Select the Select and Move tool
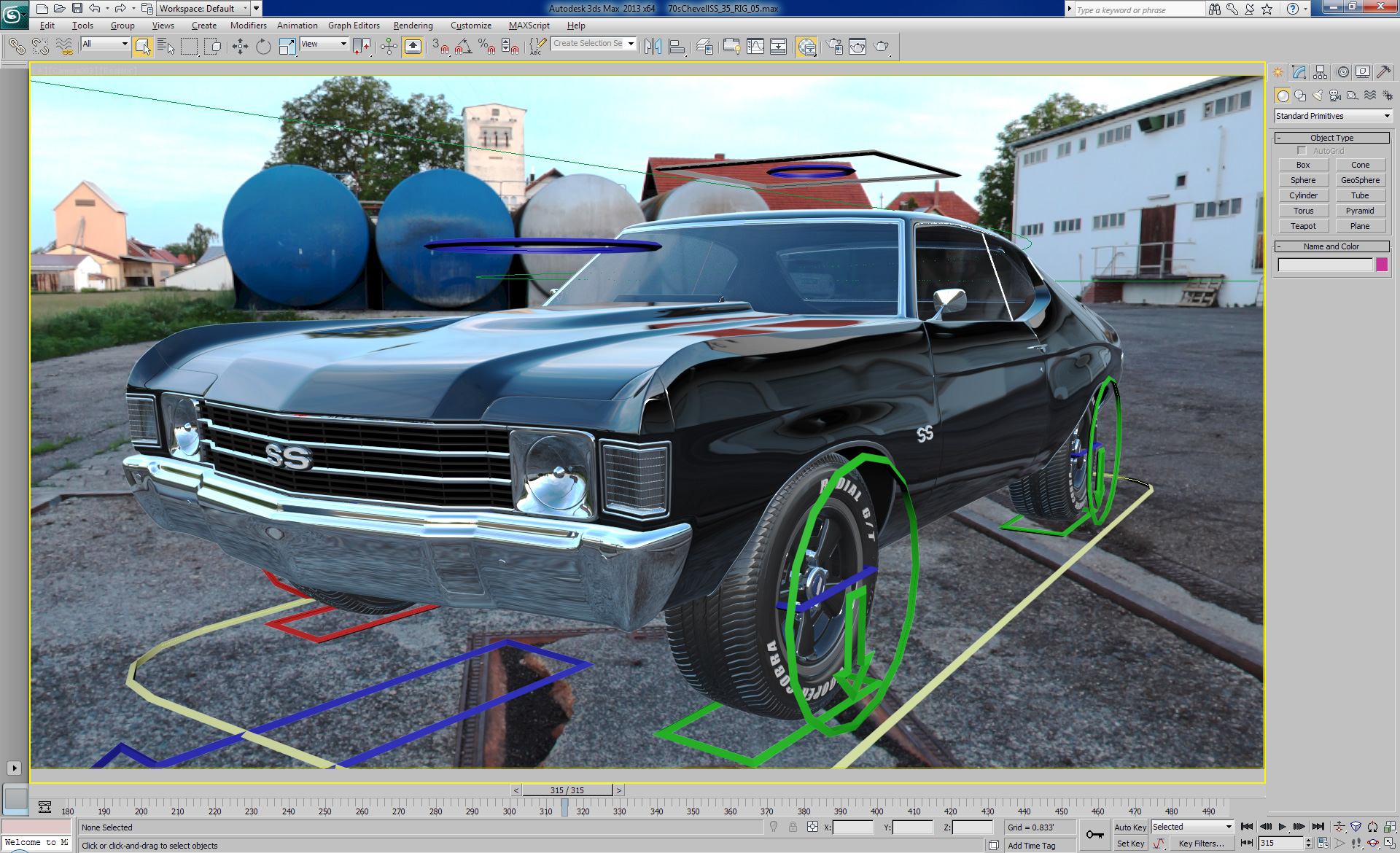 pos(240,45)
